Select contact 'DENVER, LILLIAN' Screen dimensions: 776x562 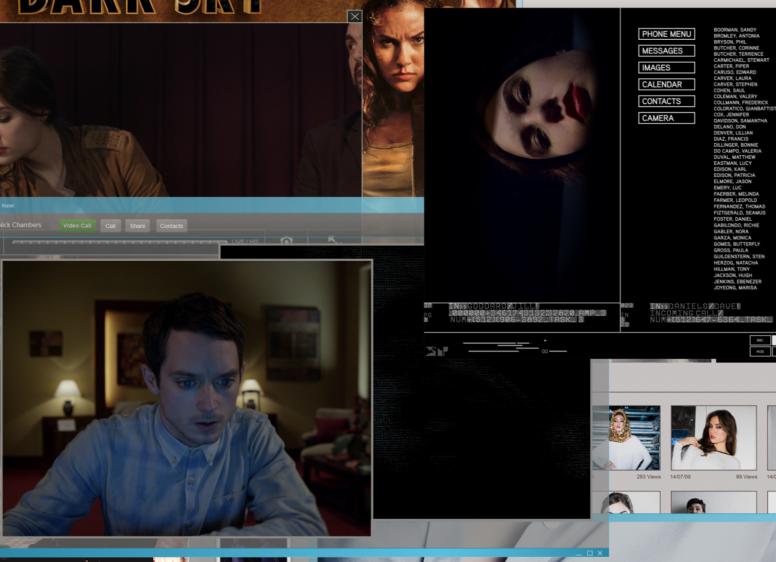coord(733,133)
